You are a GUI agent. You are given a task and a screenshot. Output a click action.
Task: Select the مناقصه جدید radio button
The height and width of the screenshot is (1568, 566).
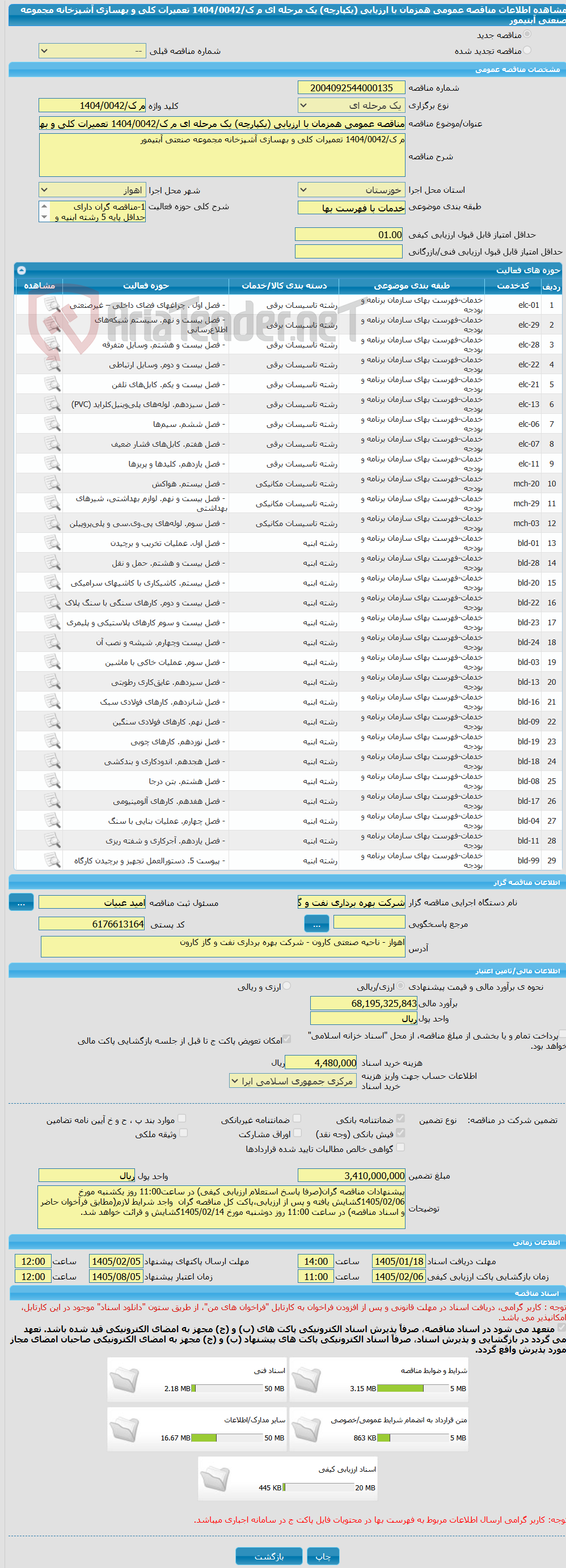pyautogui.click(x=527, y=35)
